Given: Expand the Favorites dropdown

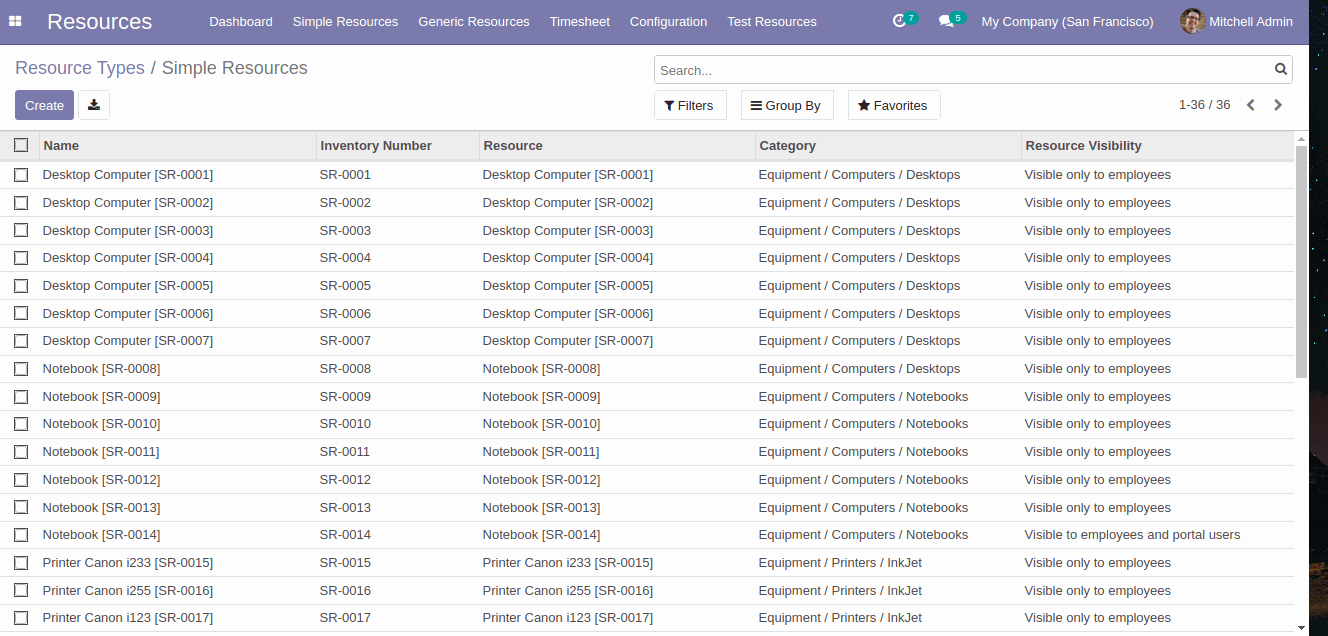Looking at the screenshot, I should (893, 105).
